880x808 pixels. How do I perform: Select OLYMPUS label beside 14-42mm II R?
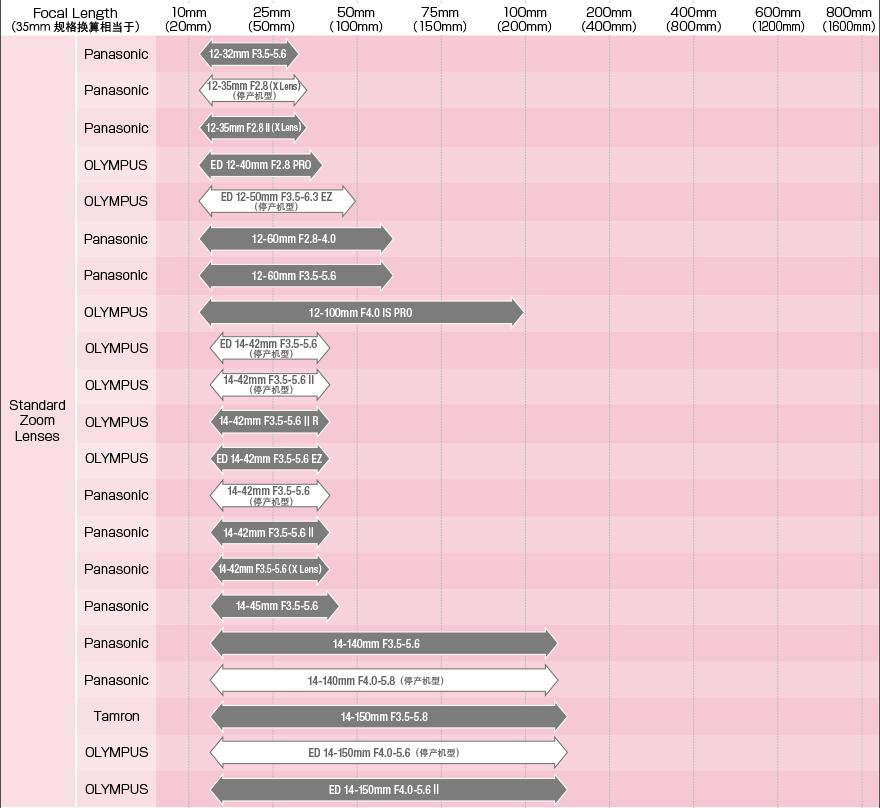[117, 423]
